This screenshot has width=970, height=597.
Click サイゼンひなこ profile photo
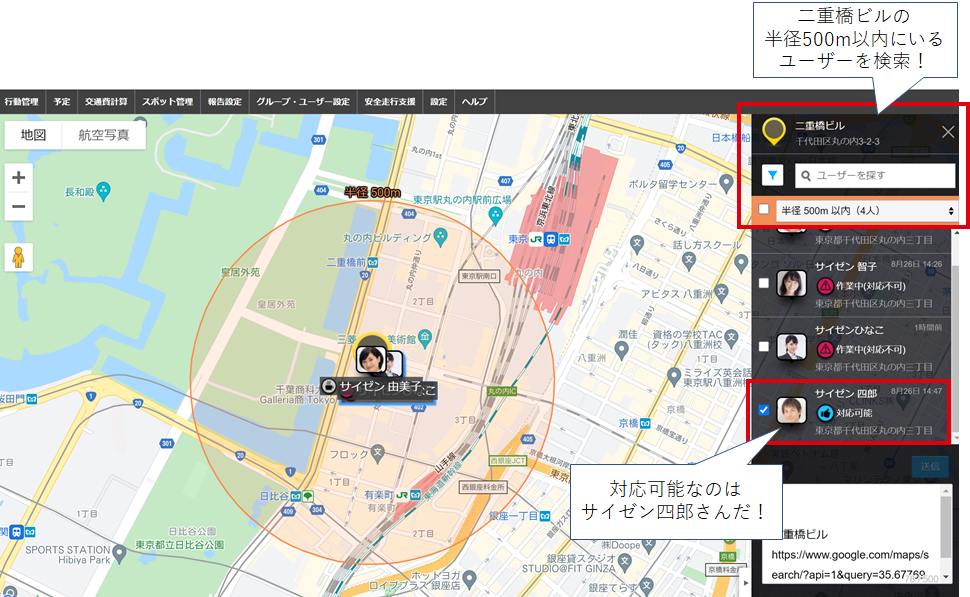coord(792,347)
